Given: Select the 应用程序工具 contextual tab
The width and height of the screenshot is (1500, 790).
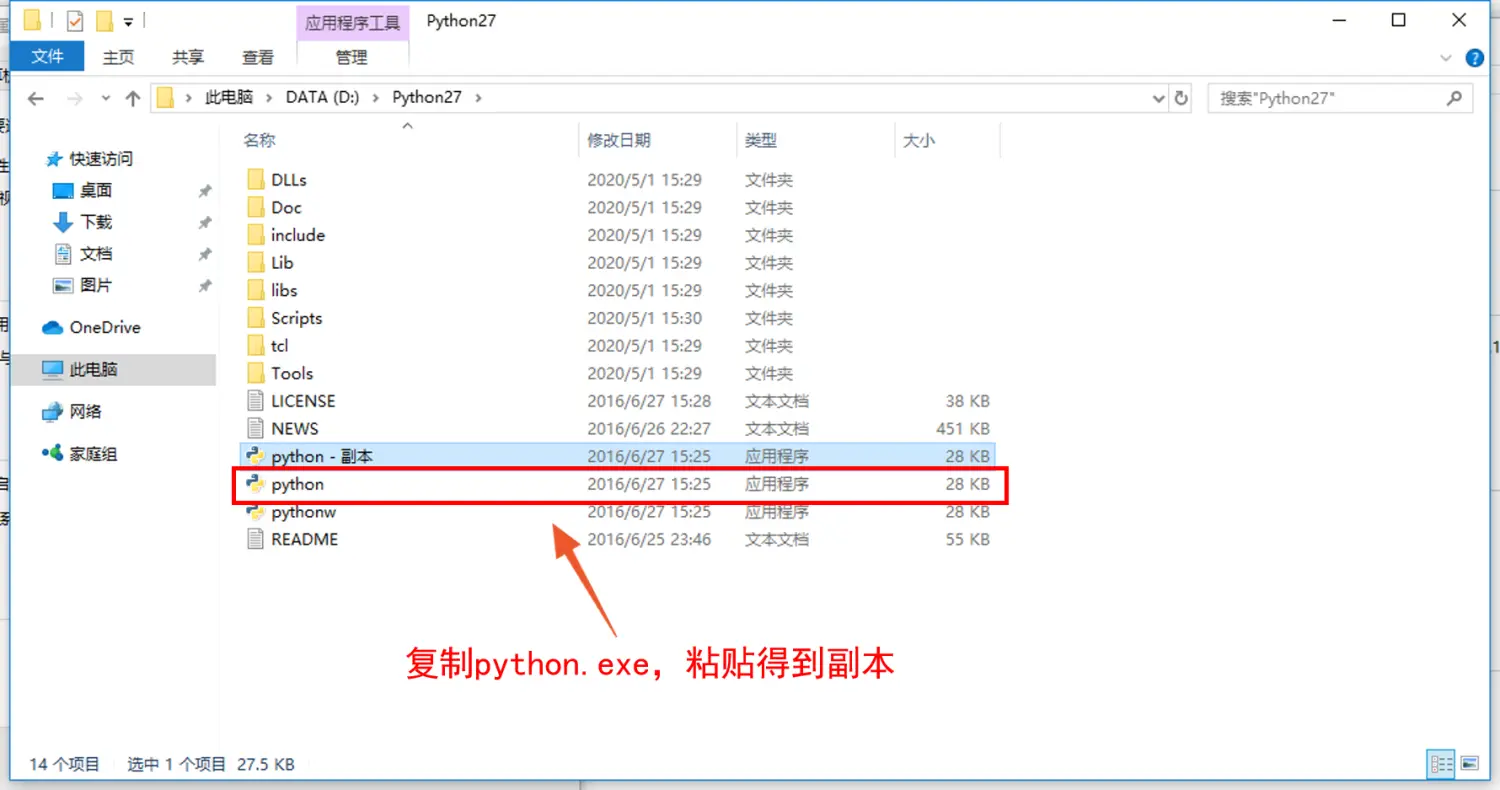Looking at the screenshot, I should 353,23.
